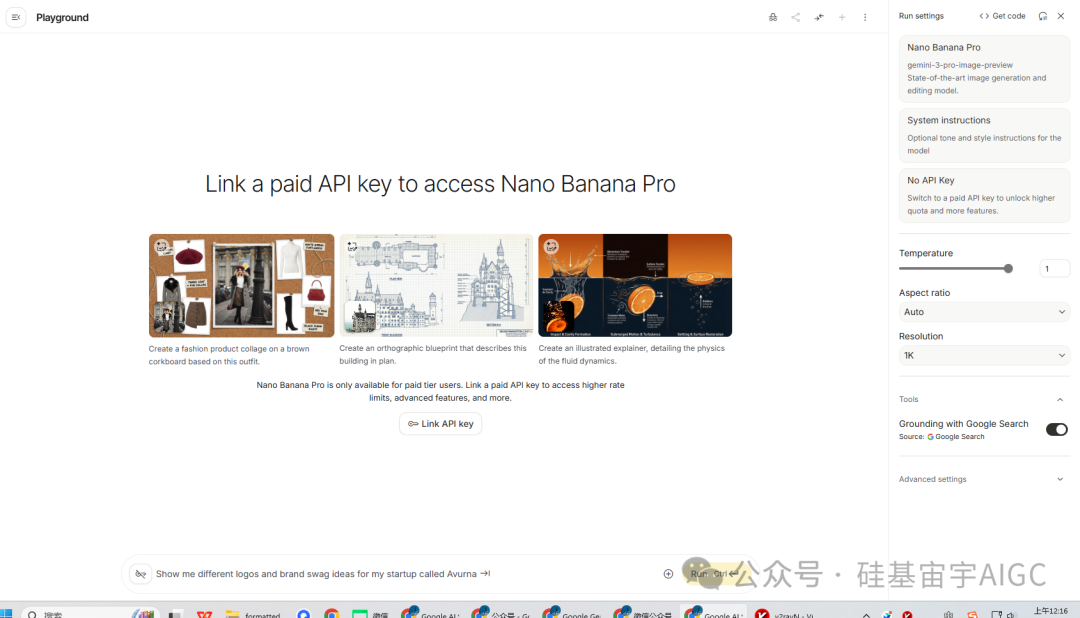Start a new chat with plus icon

[x=842, y=17]
